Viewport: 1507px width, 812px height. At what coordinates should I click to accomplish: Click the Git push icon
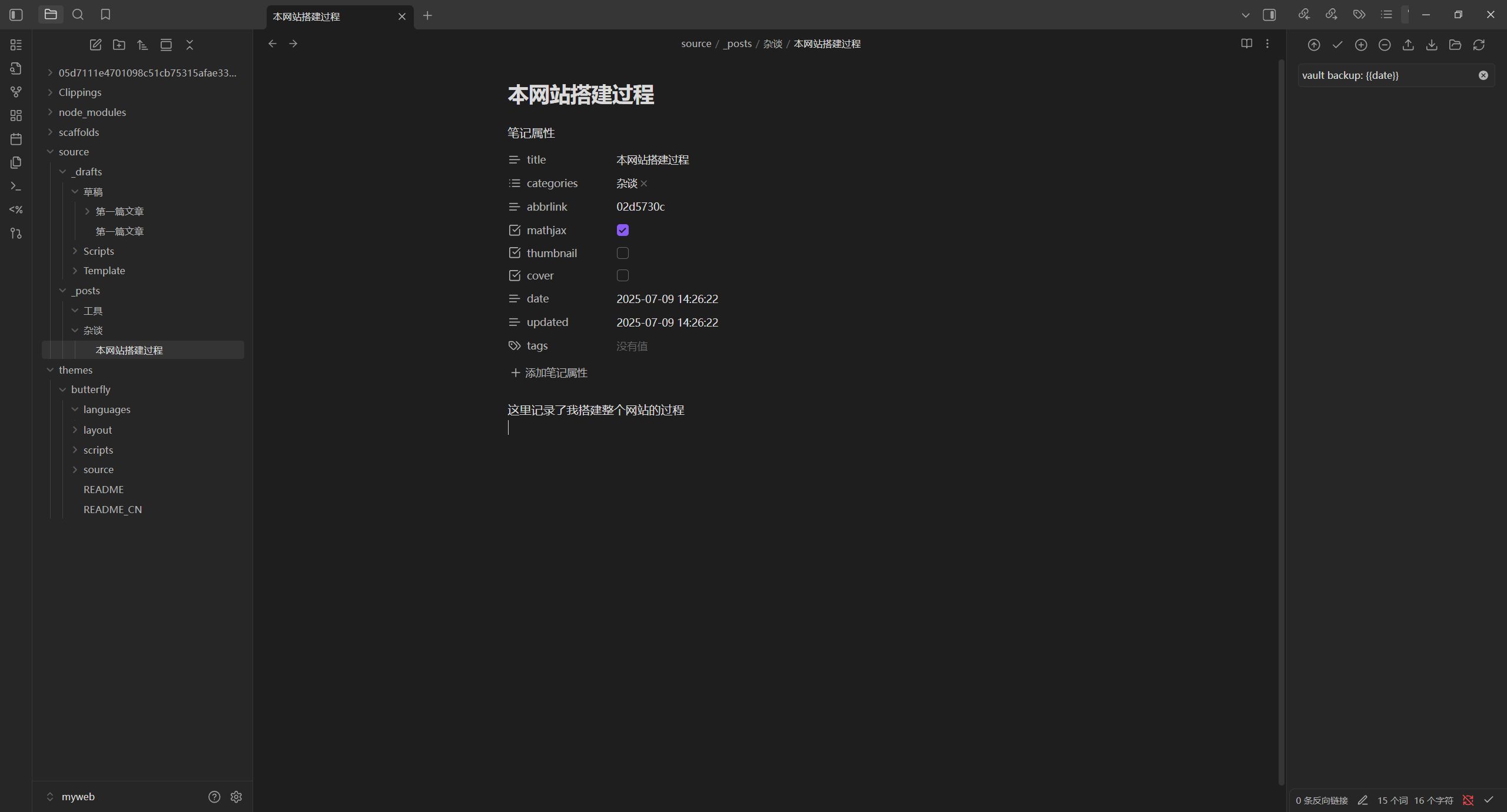point(1408,45)
